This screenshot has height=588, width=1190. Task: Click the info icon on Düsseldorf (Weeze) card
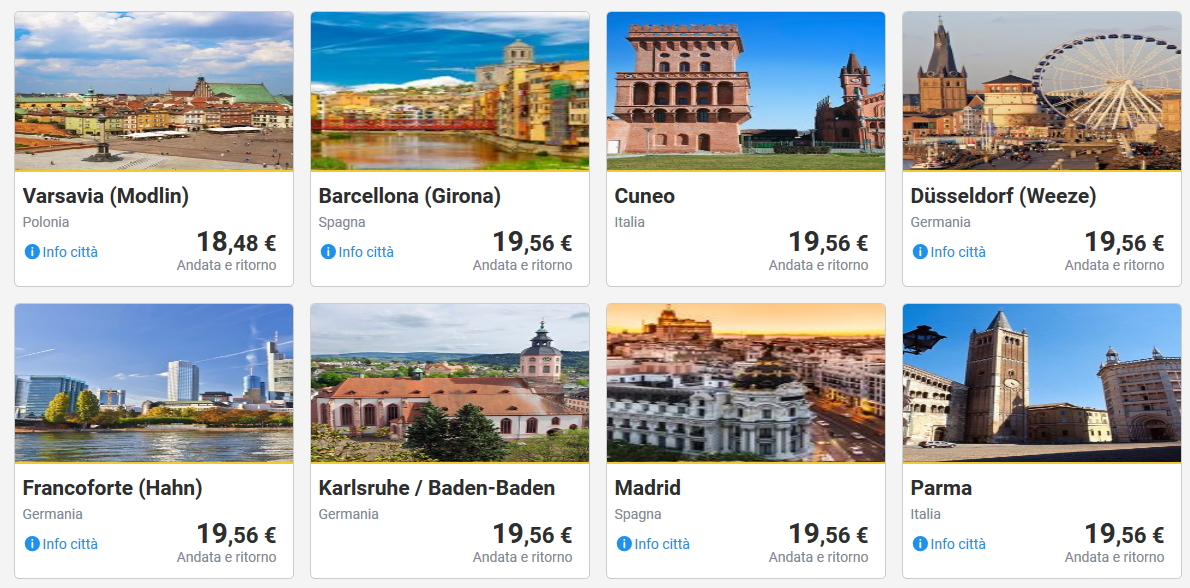point(920,252)
